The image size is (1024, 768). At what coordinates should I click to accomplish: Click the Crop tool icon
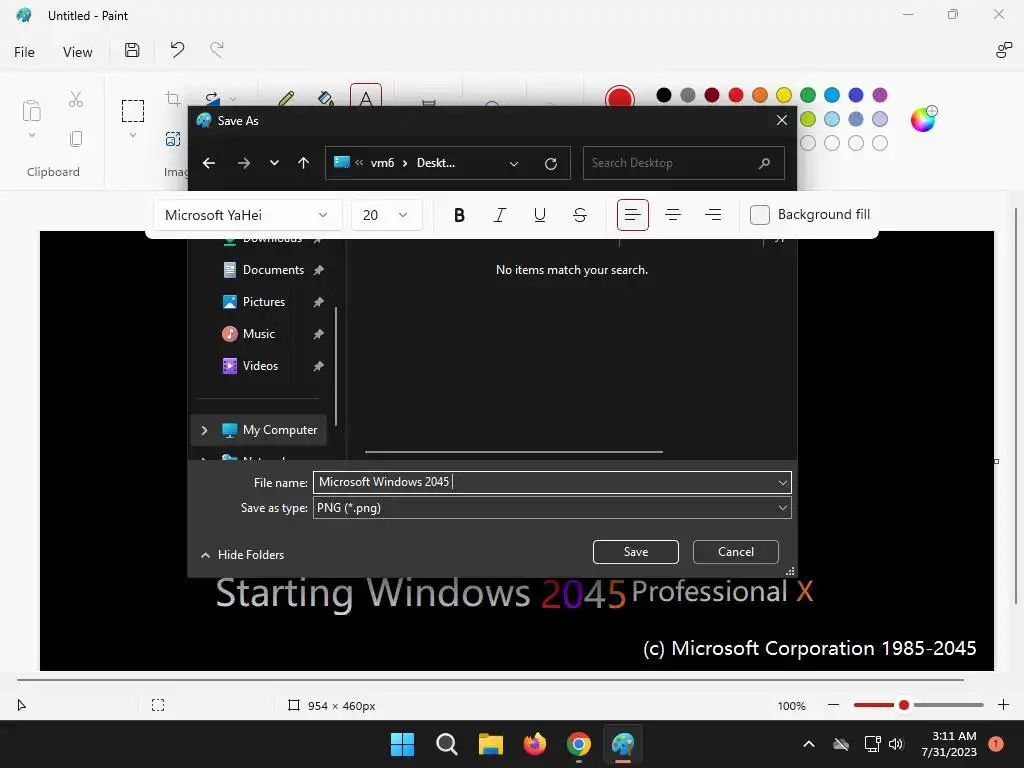(x=173, y=99)
